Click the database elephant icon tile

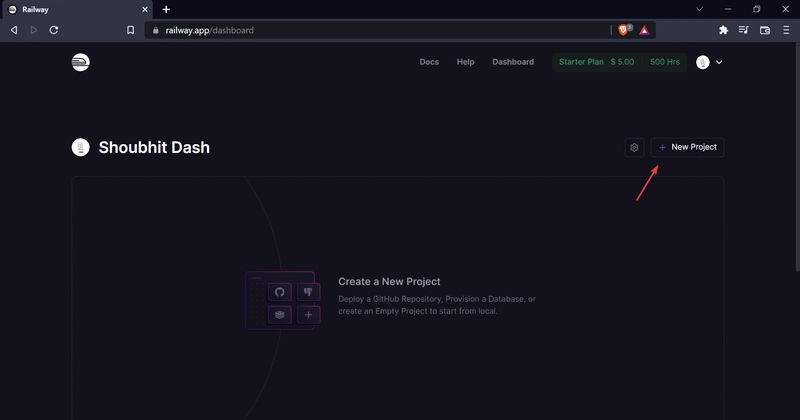[308, 292]
